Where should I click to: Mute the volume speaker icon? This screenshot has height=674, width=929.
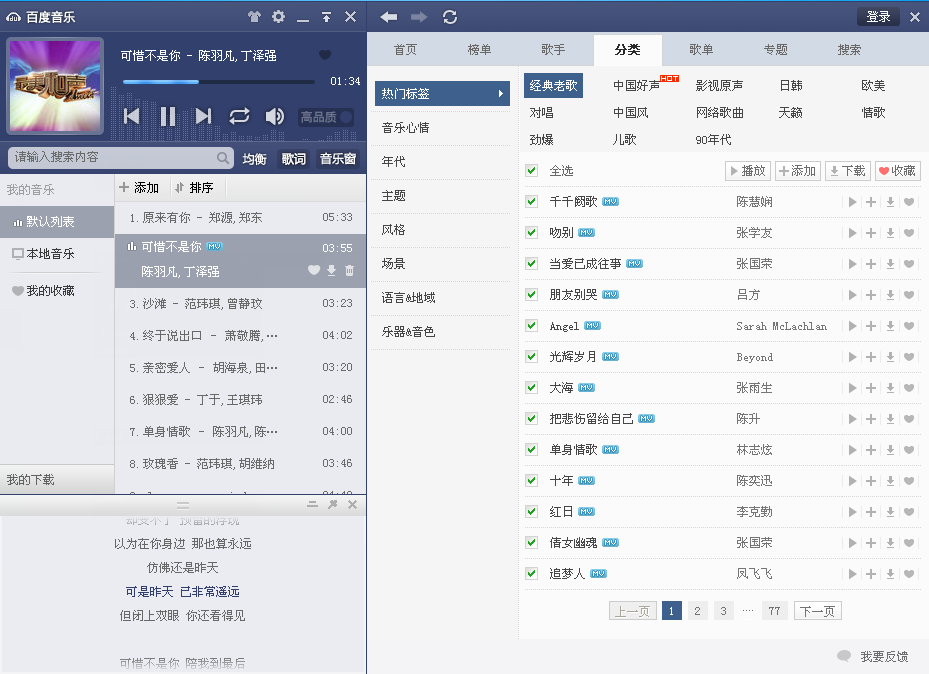click(x=274, y=117)
